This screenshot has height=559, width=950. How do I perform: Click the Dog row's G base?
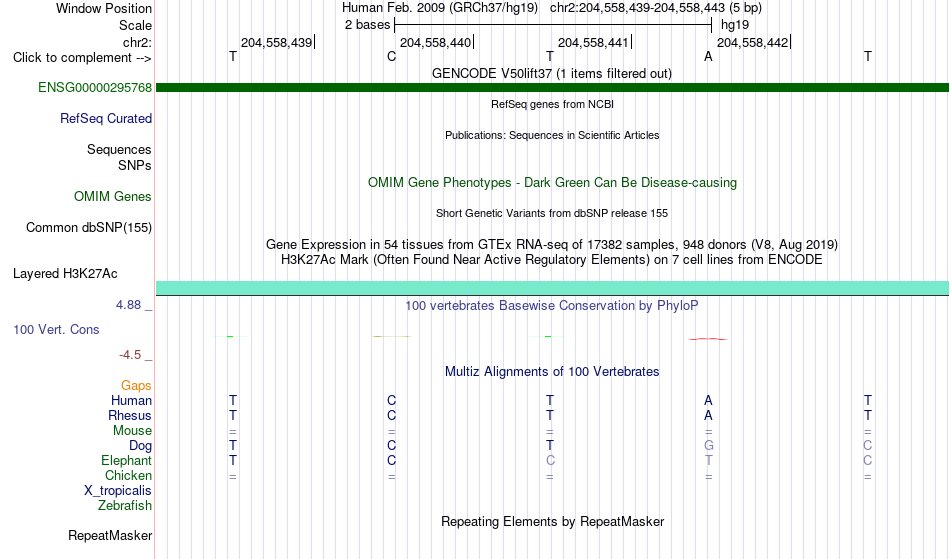709,446
